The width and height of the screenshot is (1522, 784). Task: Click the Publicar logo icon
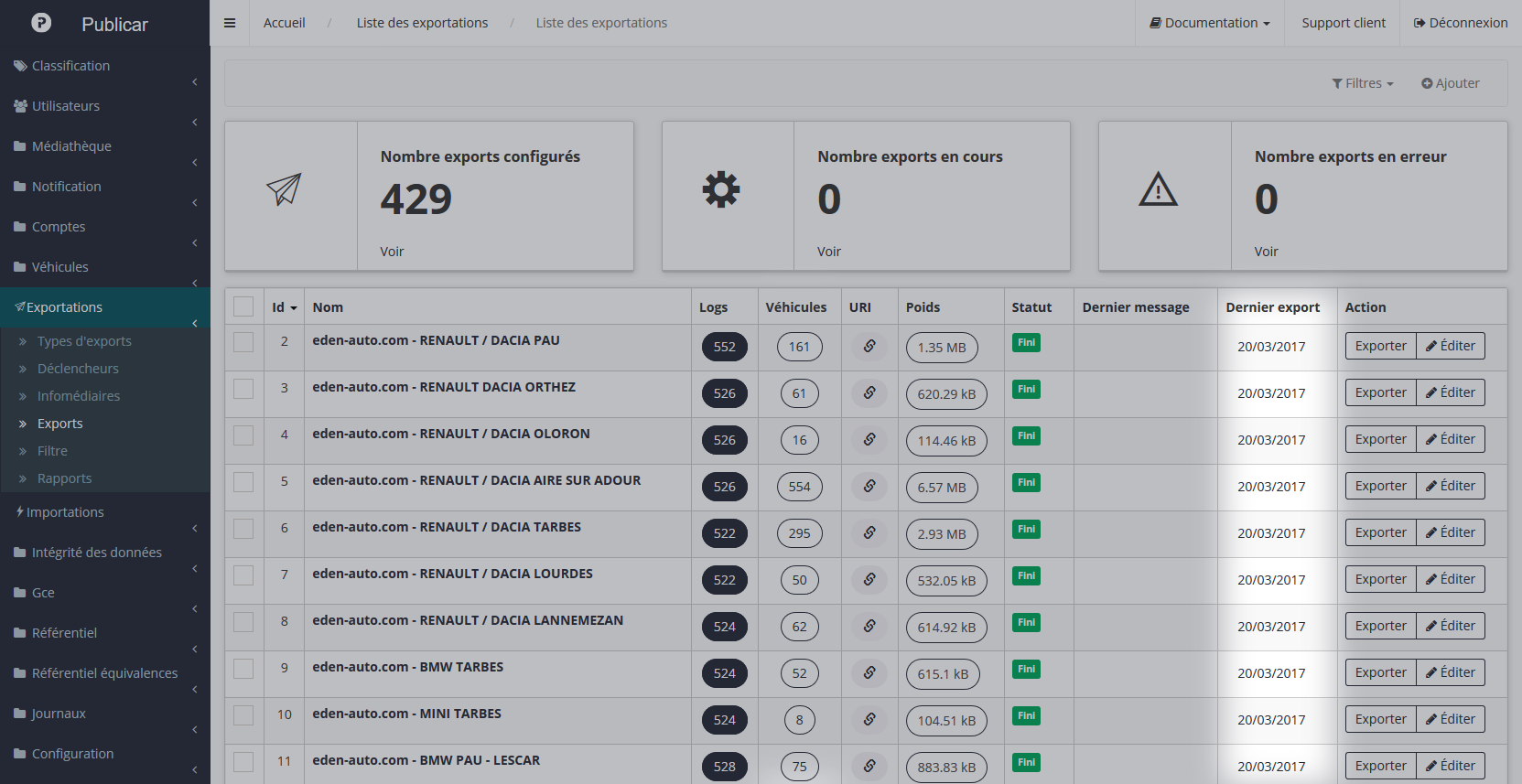41,23
